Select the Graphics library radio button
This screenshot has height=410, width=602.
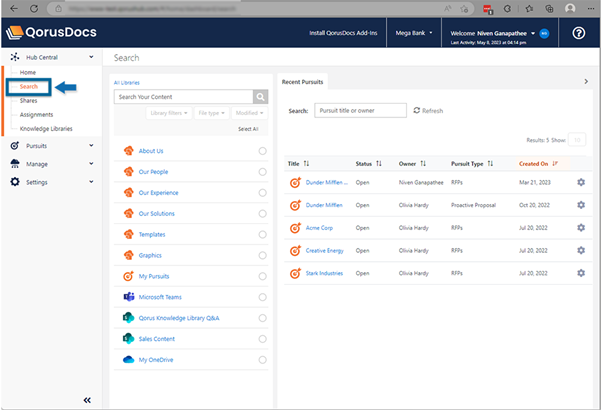(263, 255)
